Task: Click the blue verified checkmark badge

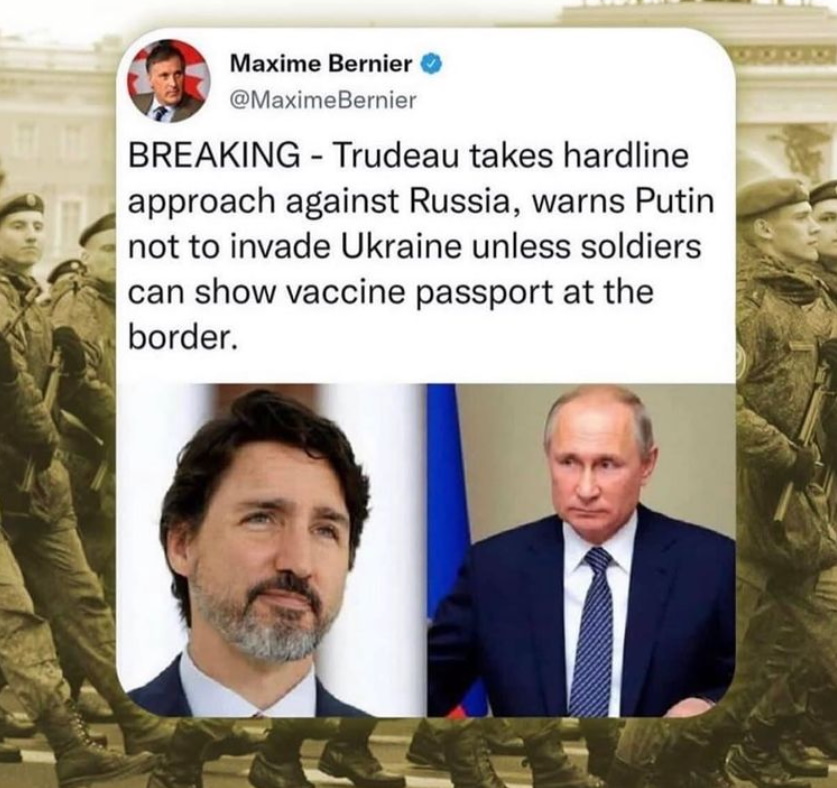Action: 432,65
